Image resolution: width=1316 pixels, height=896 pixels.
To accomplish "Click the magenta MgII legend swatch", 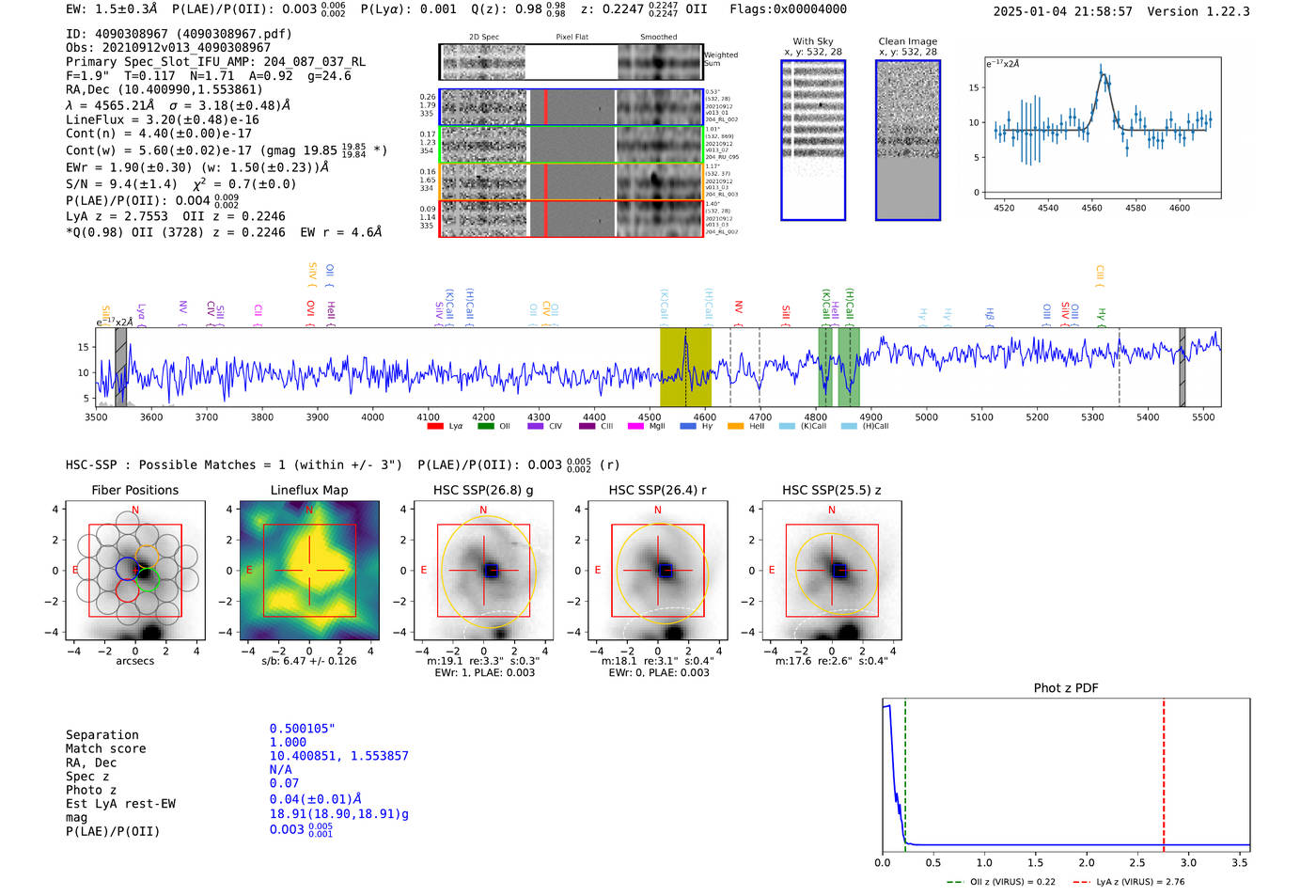I will click(635, 426).
